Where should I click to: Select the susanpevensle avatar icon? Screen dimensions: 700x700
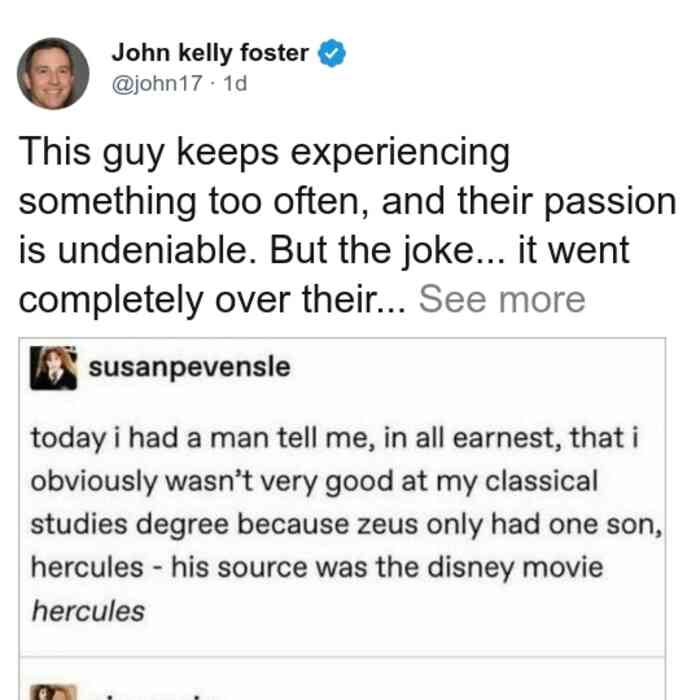(54, 368)
